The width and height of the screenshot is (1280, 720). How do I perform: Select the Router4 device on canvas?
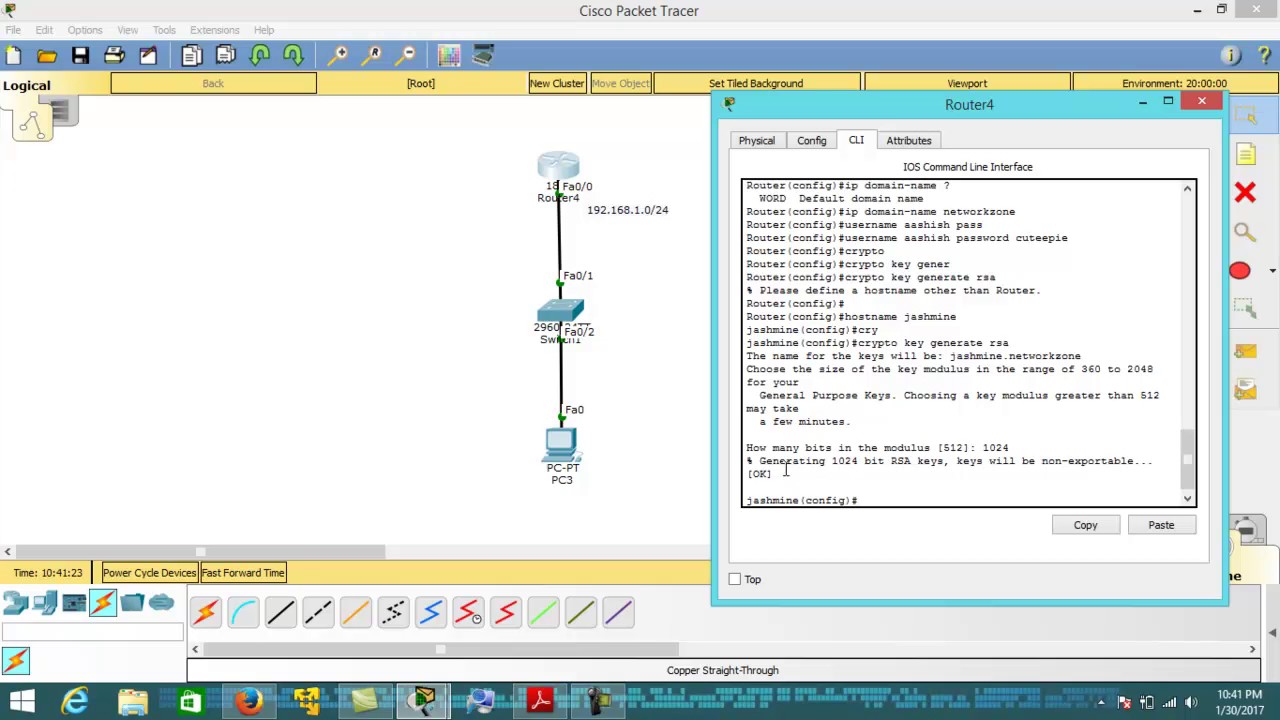[x=558, y=166]
